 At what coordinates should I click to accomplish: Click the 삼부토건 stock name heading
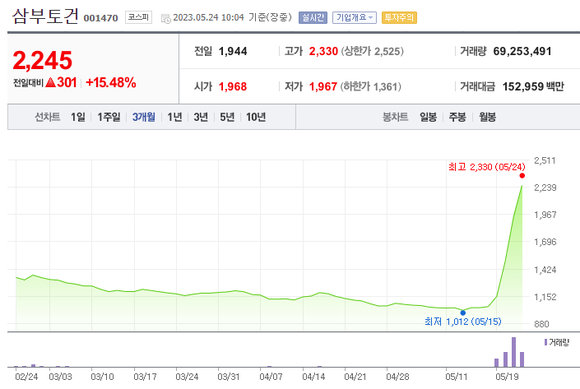45,17
